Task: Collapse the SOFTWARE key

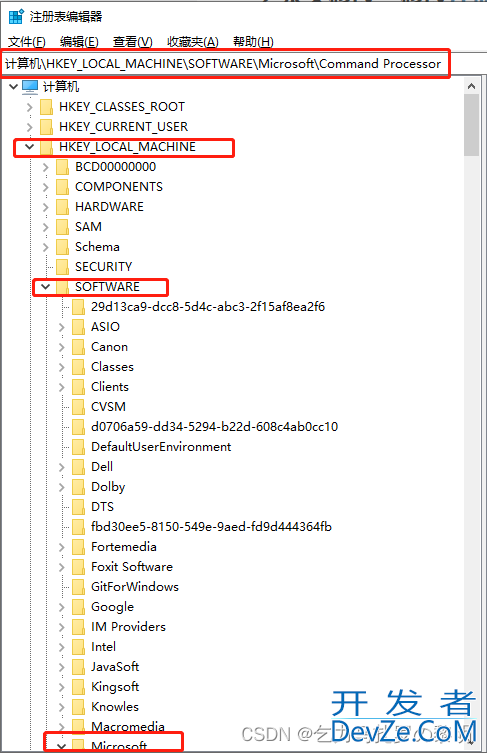Action: pos(46,287)
